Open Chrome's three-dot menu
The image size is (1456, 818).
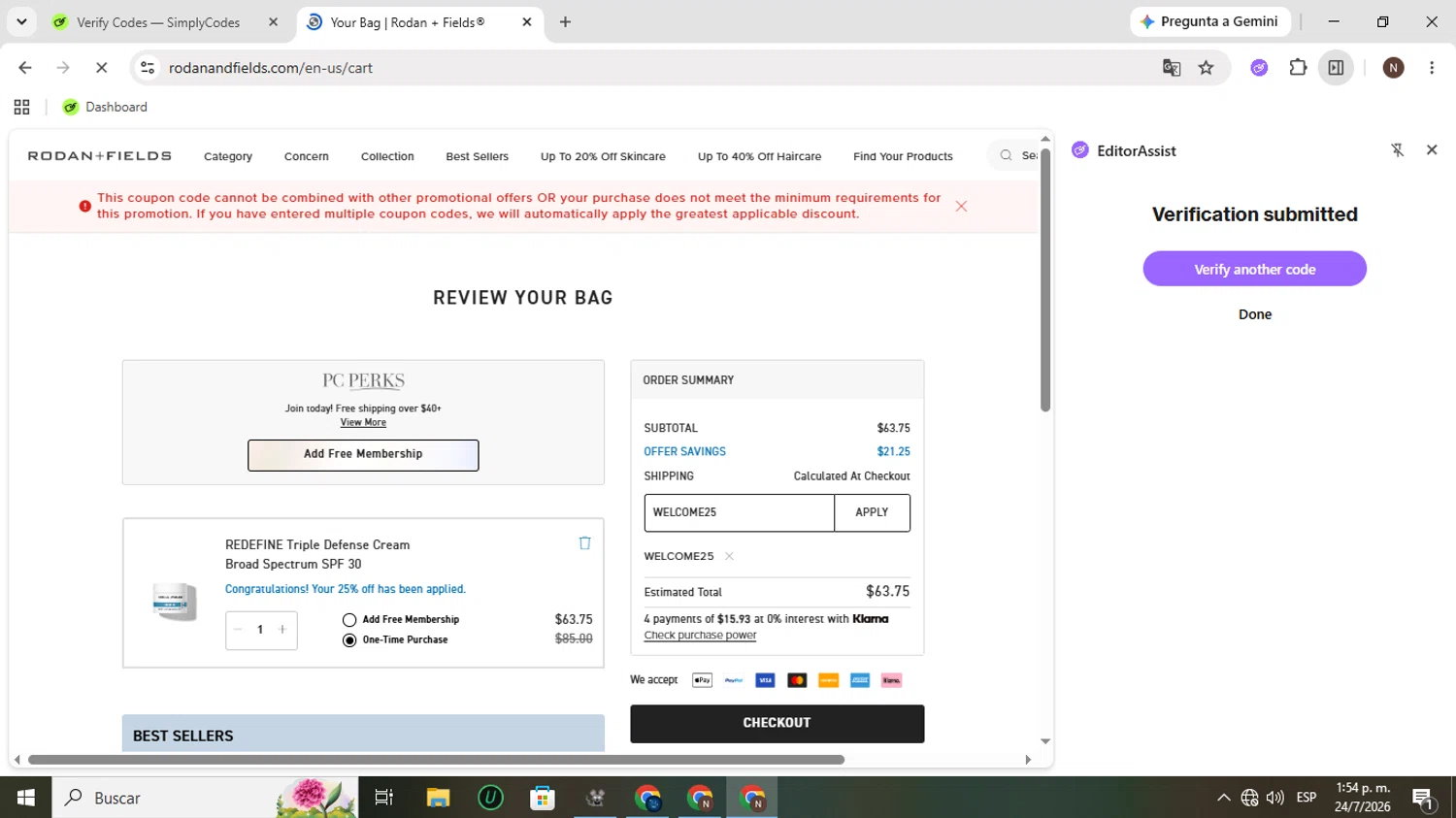(x=1432, y=68)
